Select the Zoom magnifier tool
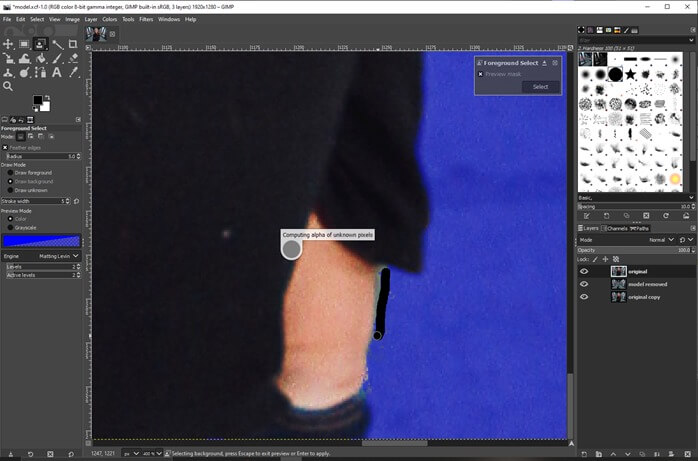 (8, 86)
